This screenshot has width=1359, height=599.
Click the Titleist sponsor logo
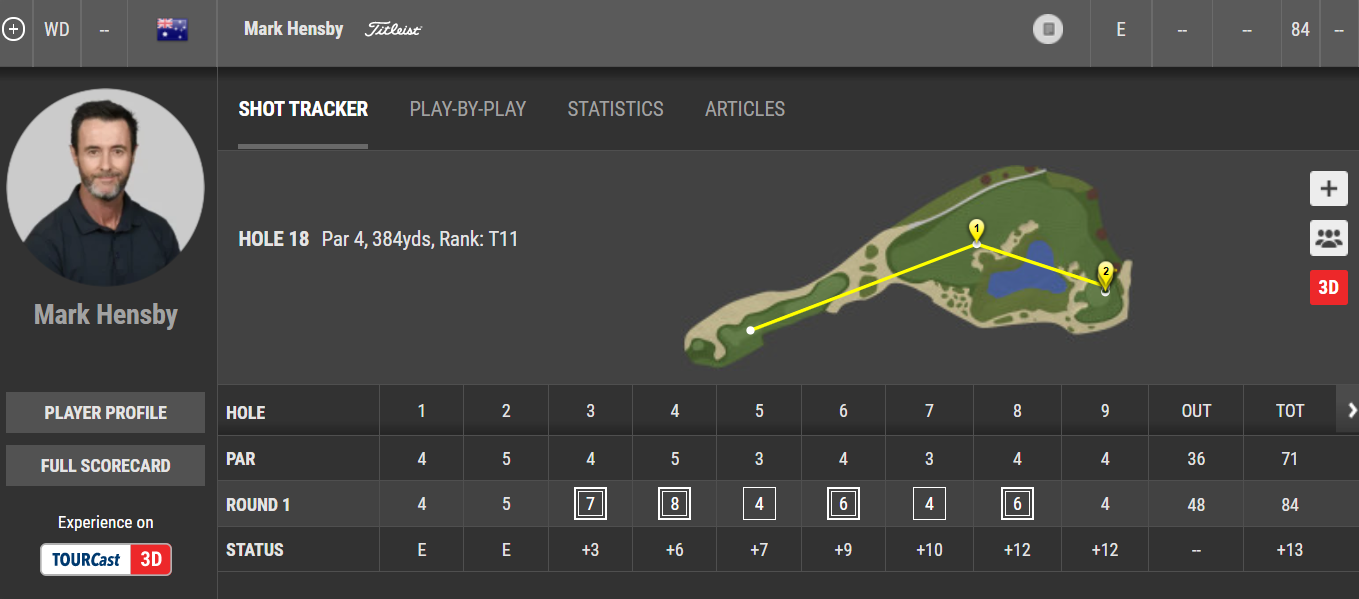click(393, 30)
